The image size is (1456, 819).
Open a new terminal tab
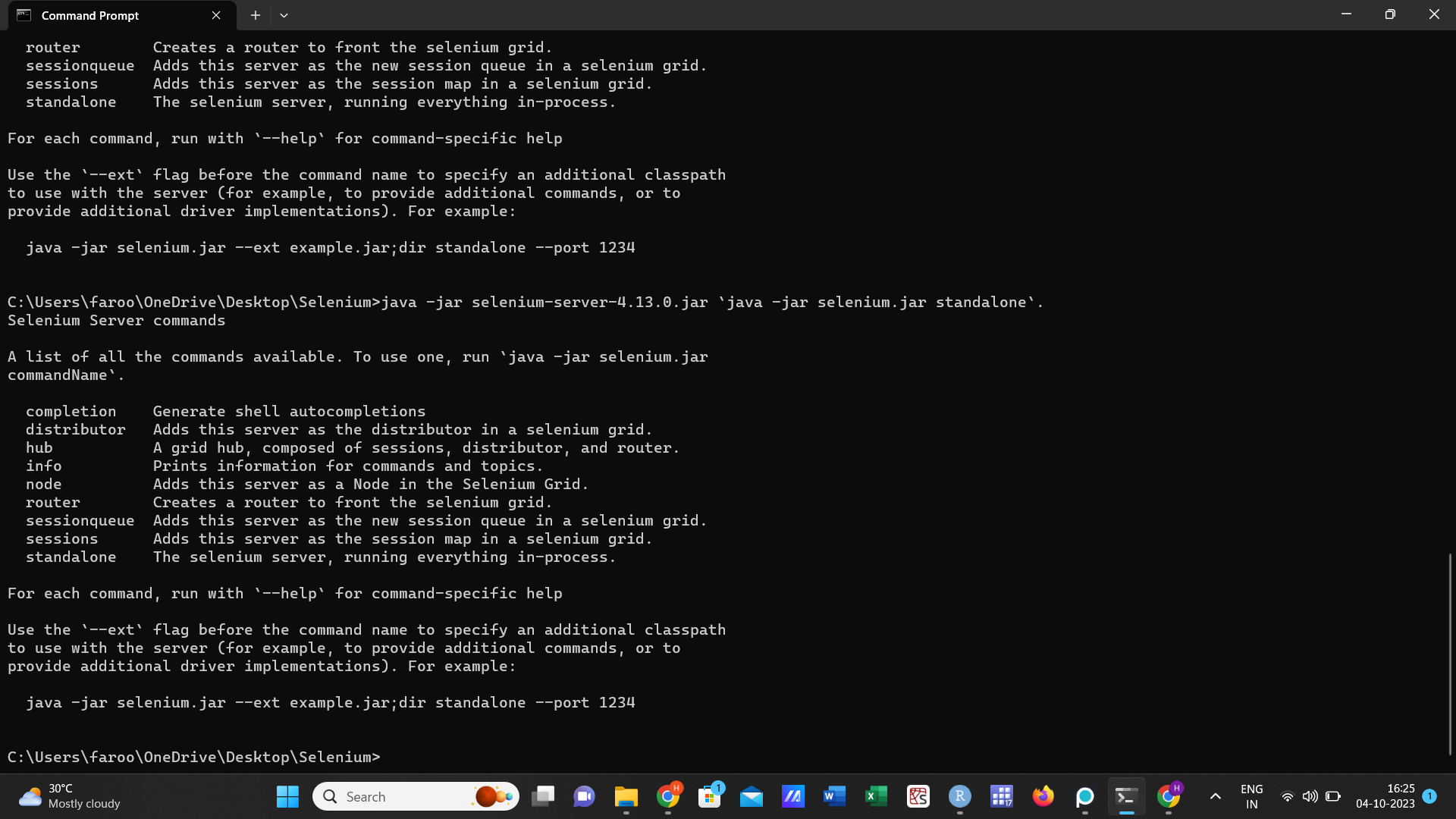pyautogui.click(x=255, y=15)
